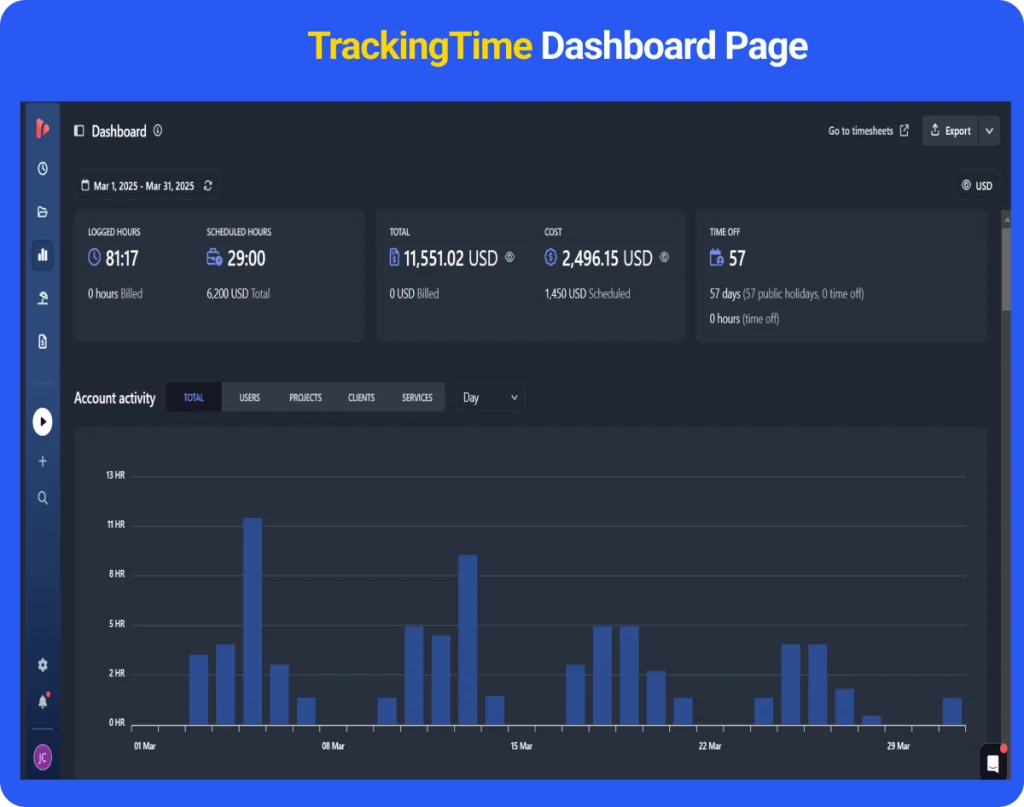Open the projects folder icon in sidebar

[42, 212]
